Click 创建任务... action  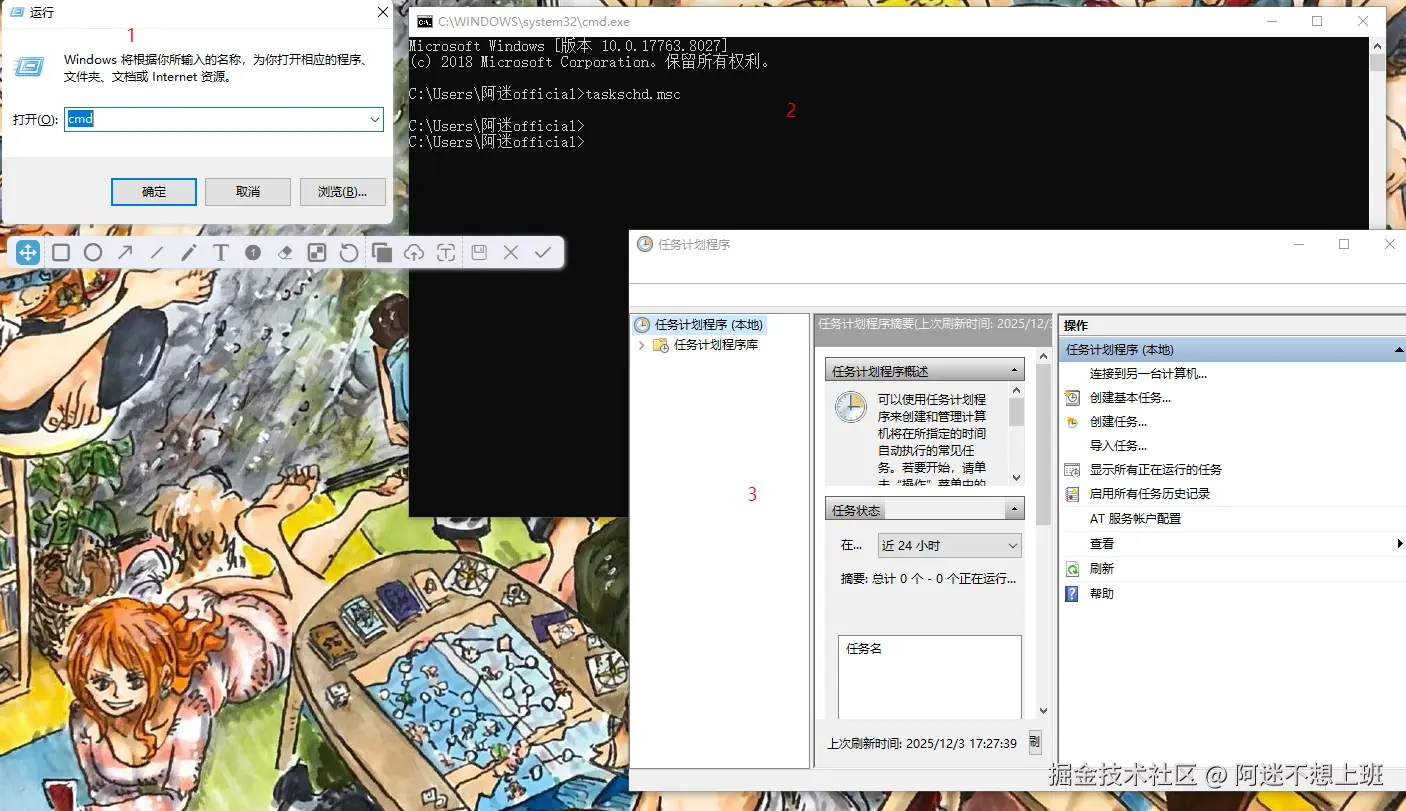(1118, 421)
